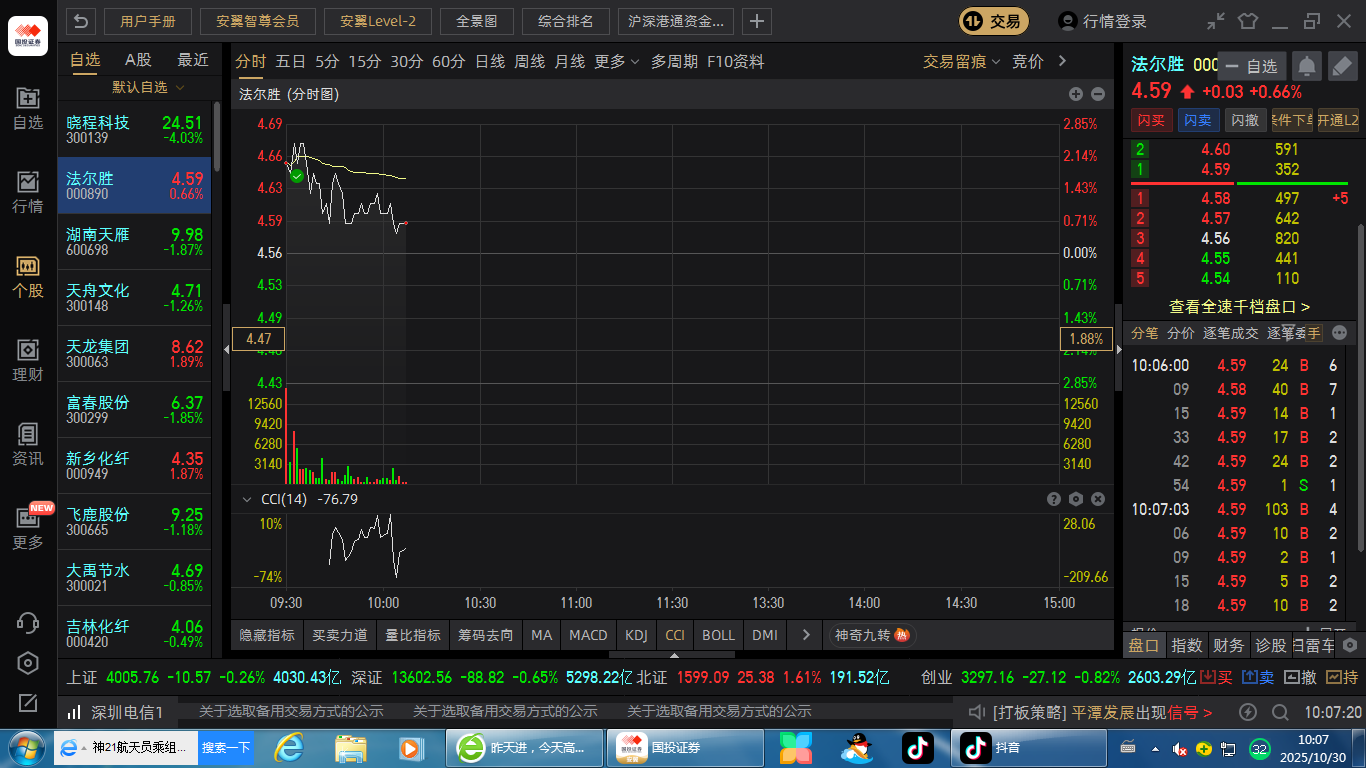Click the 卖 sell icon in bottom bar

tap(1258, 677)
